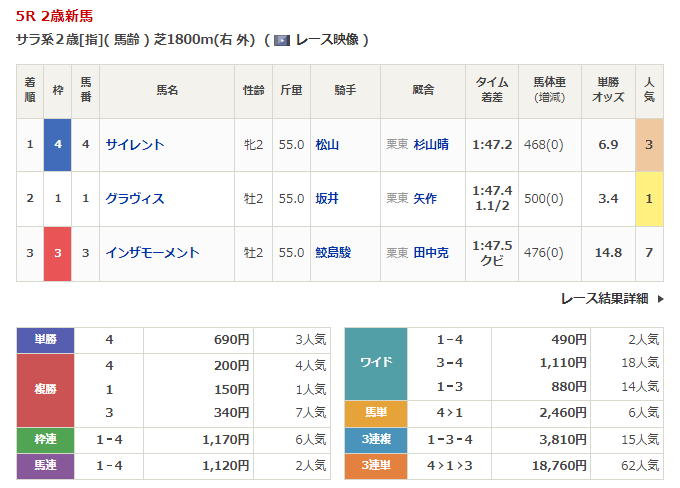Open horse インザモーメント profile link
This screenshot has height=488, width=680.
pyautogui.click(x=152, y=253)
